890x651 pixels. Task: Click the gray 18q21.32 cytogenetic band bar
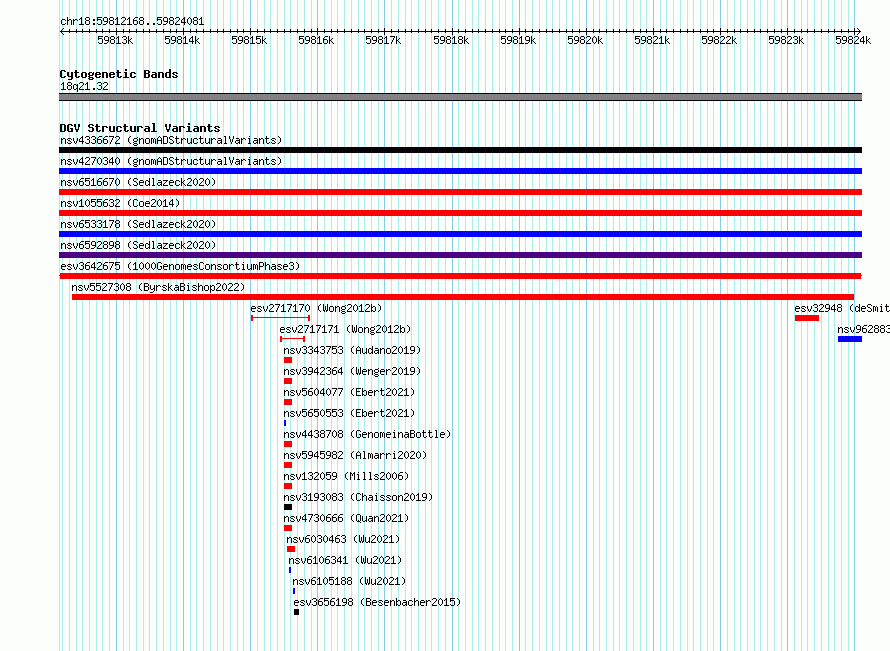coord(460,97)
